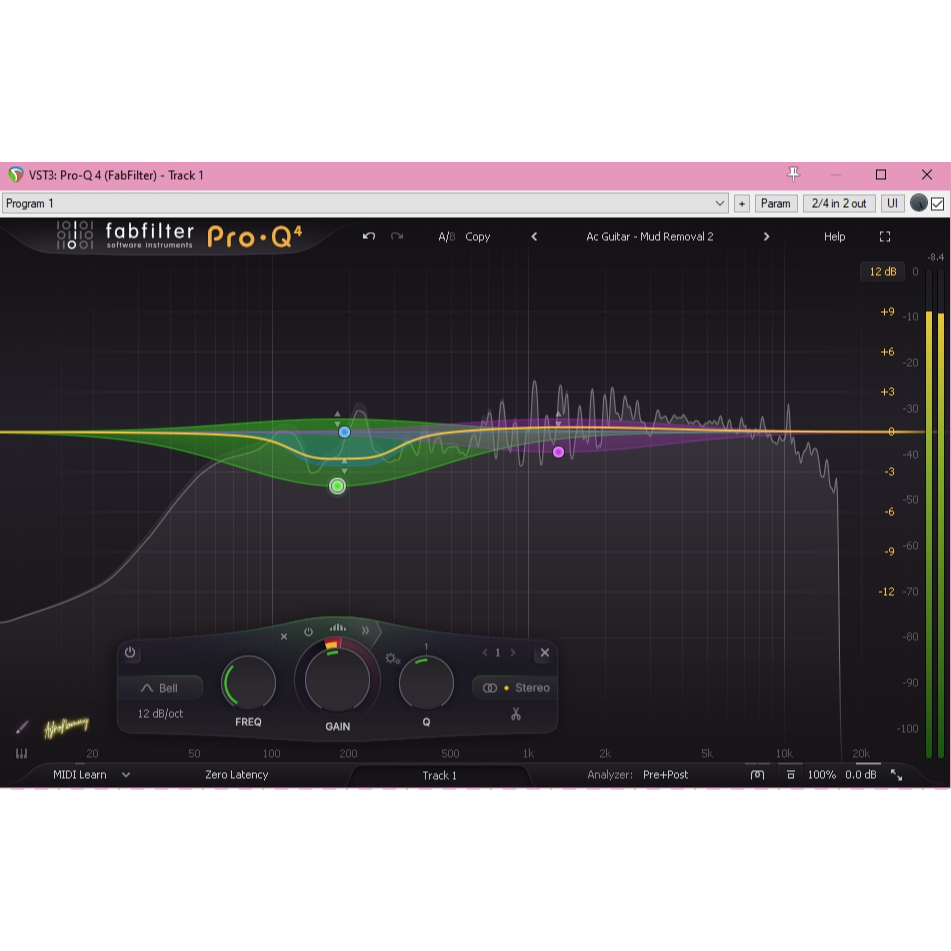
Task: Open the 12 dB display range selector
Action: pos(882,272)
